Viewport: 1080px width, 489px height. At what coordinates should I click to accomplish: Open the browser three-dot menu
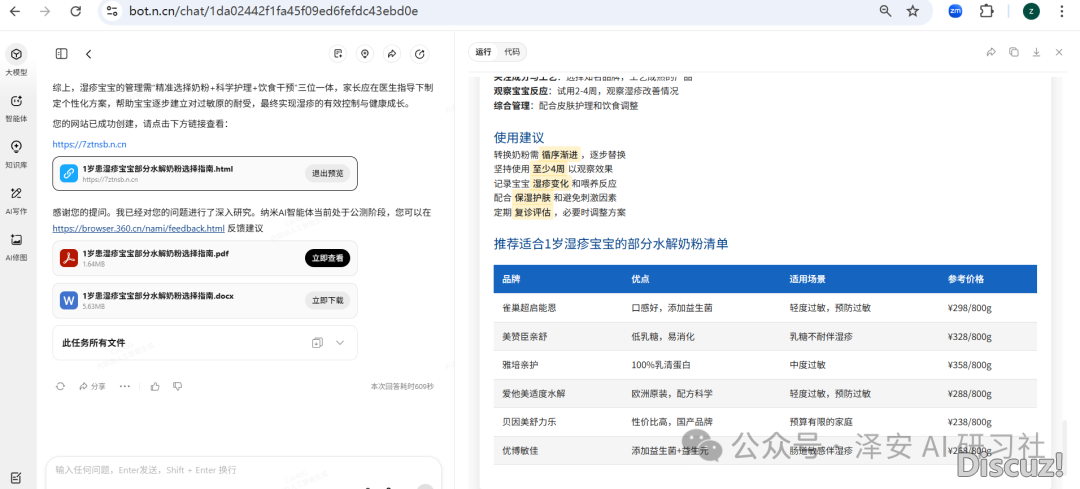tap(1061, 11)
